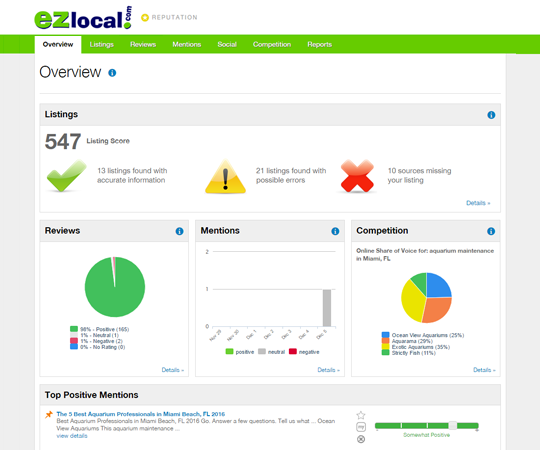Click the gray neutral bar in Mentions chart

tap(327, 308)
